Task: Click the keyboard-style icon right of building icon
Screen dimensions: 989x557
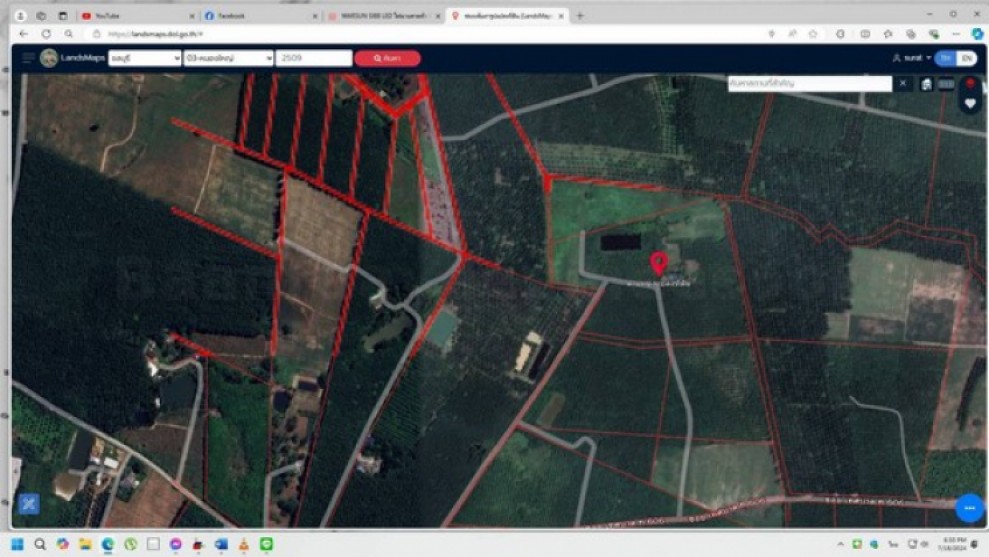Action: tap(946, 84)
